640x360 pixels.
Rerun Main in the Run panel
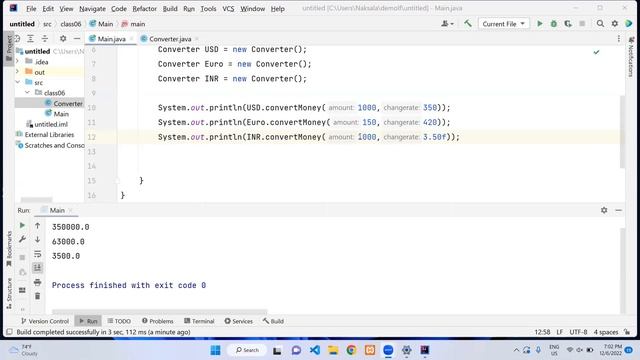point(22,225)
